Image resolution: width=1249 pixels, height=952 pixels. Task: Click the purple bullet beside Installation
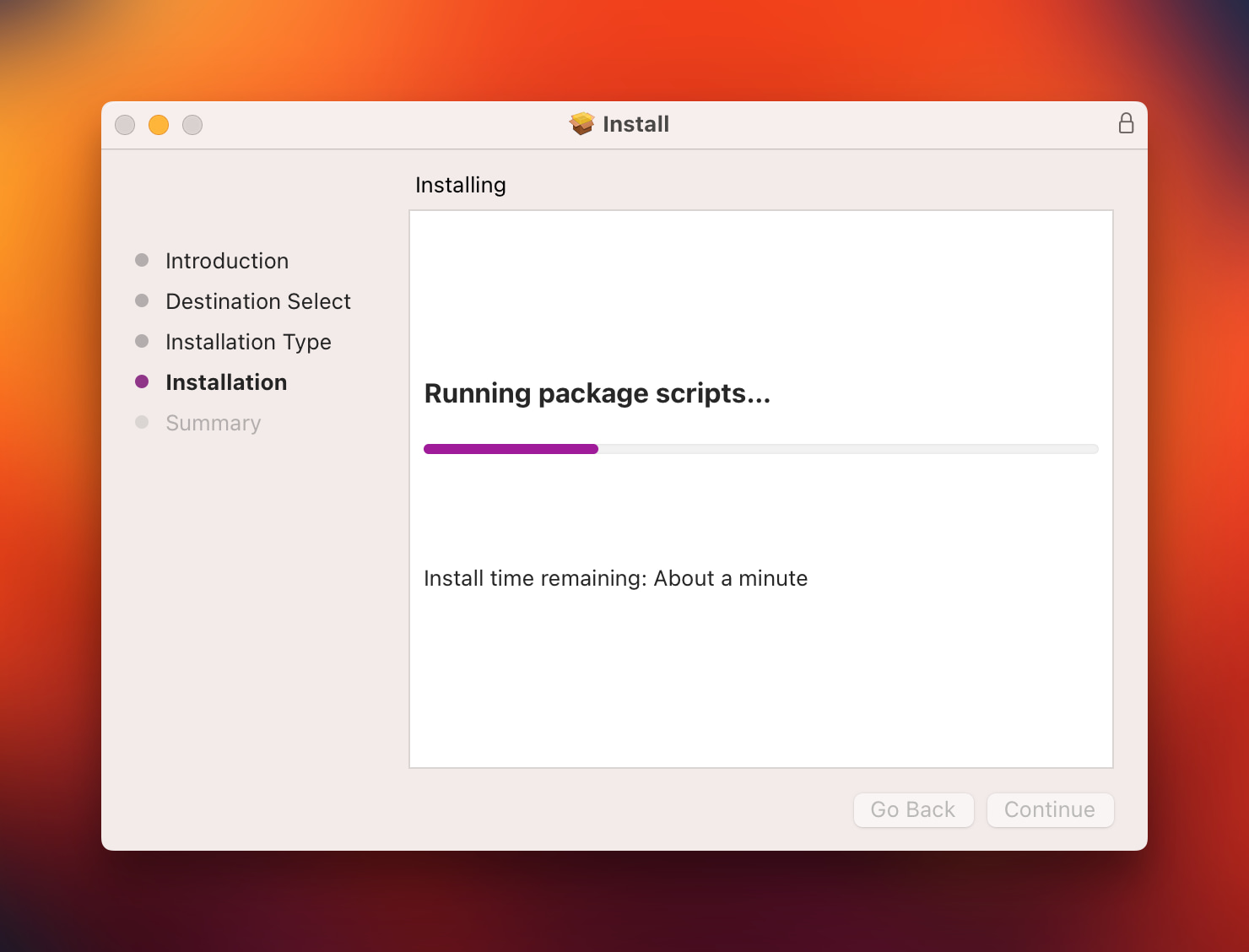[142, 381]
